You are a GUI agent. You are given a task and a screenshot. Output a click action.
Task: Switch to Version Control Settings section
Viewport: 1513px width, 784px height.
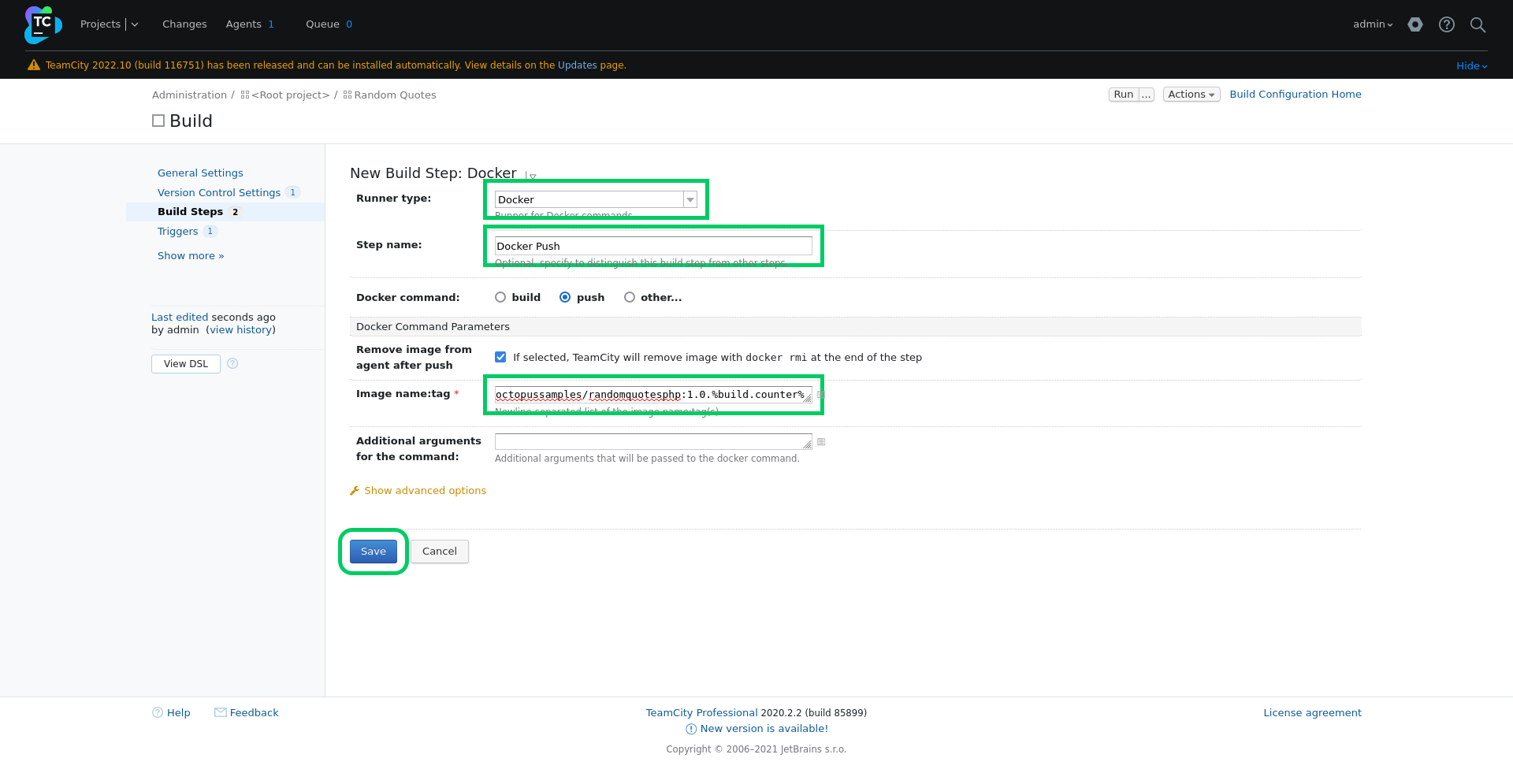[x=219, y=193]
